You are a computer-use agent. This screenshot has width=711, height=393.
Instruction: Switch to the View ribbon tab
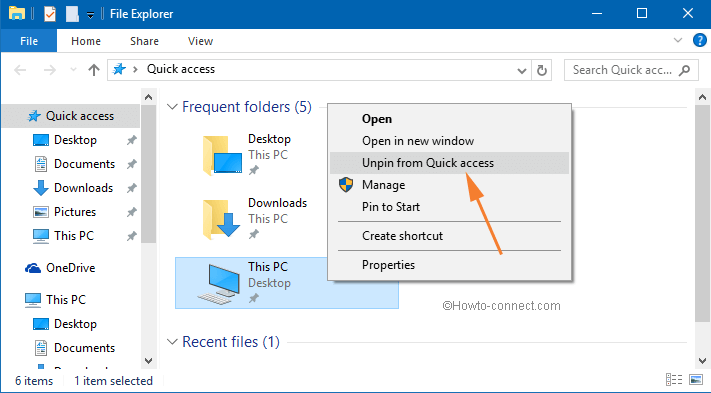coord(200,41)
